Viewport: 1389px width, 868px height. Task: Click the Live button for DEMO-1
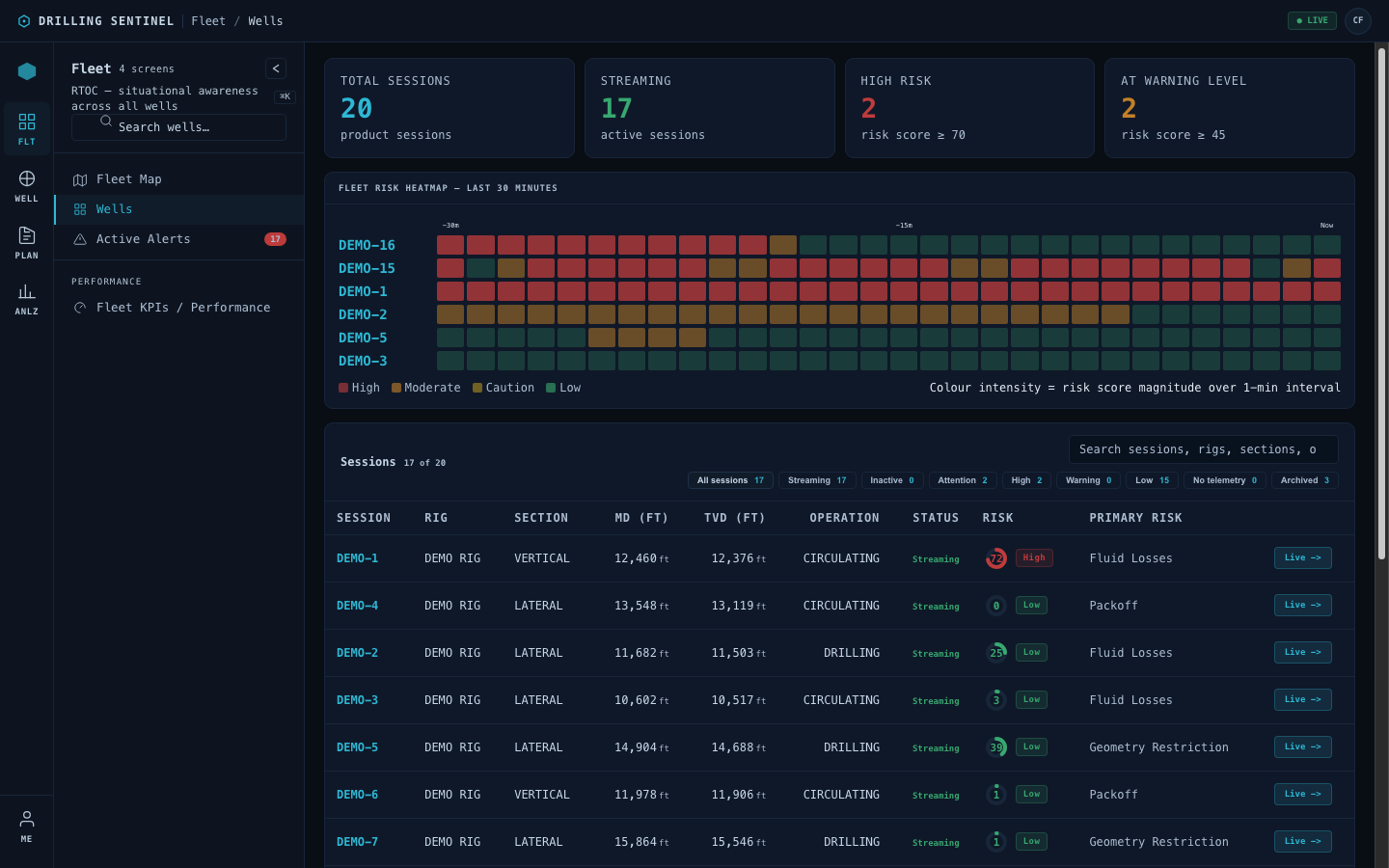[1302, 558]
